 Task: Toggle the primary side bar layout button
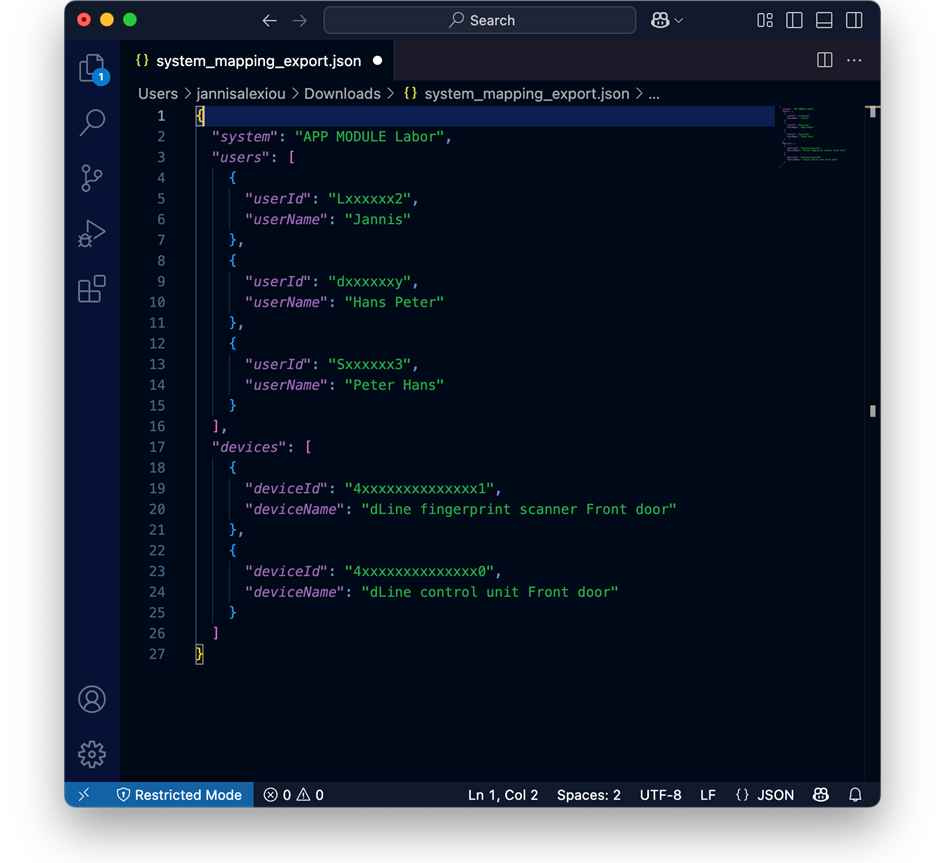pyautogui.click(x=794, y=20)
